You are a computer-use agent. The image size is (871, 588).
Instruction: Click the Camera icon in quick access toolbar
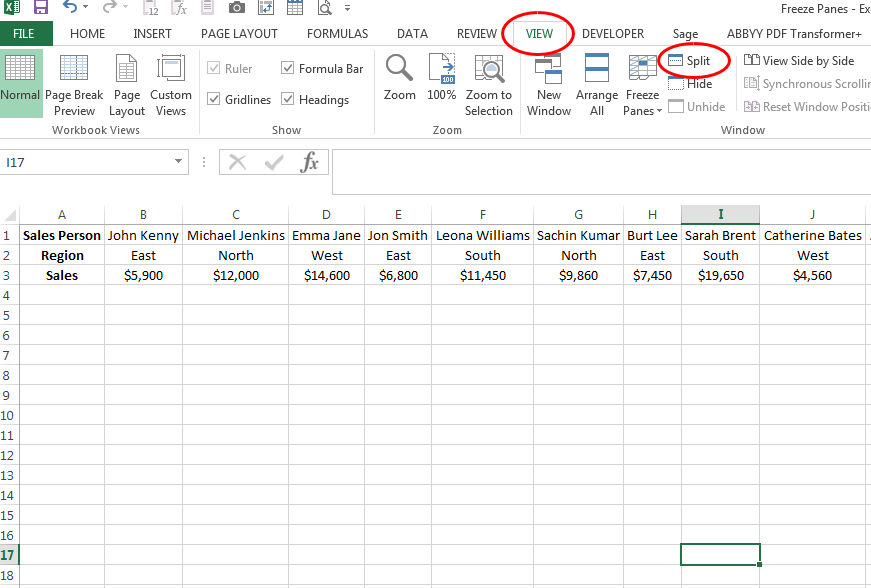coord(237,8)
